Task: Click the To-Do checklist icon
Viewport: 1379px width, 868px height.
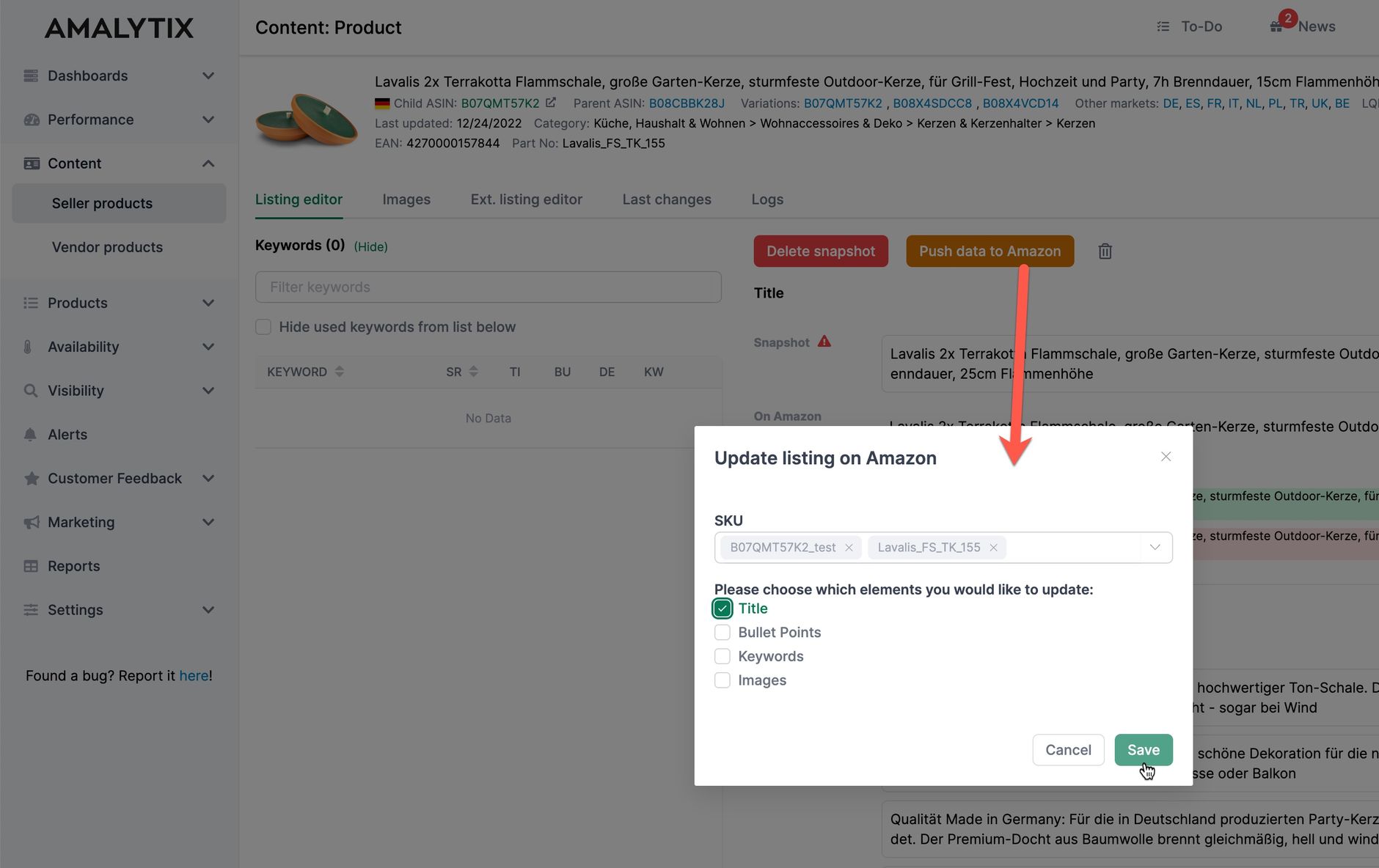Action: tap(1163, 26)
